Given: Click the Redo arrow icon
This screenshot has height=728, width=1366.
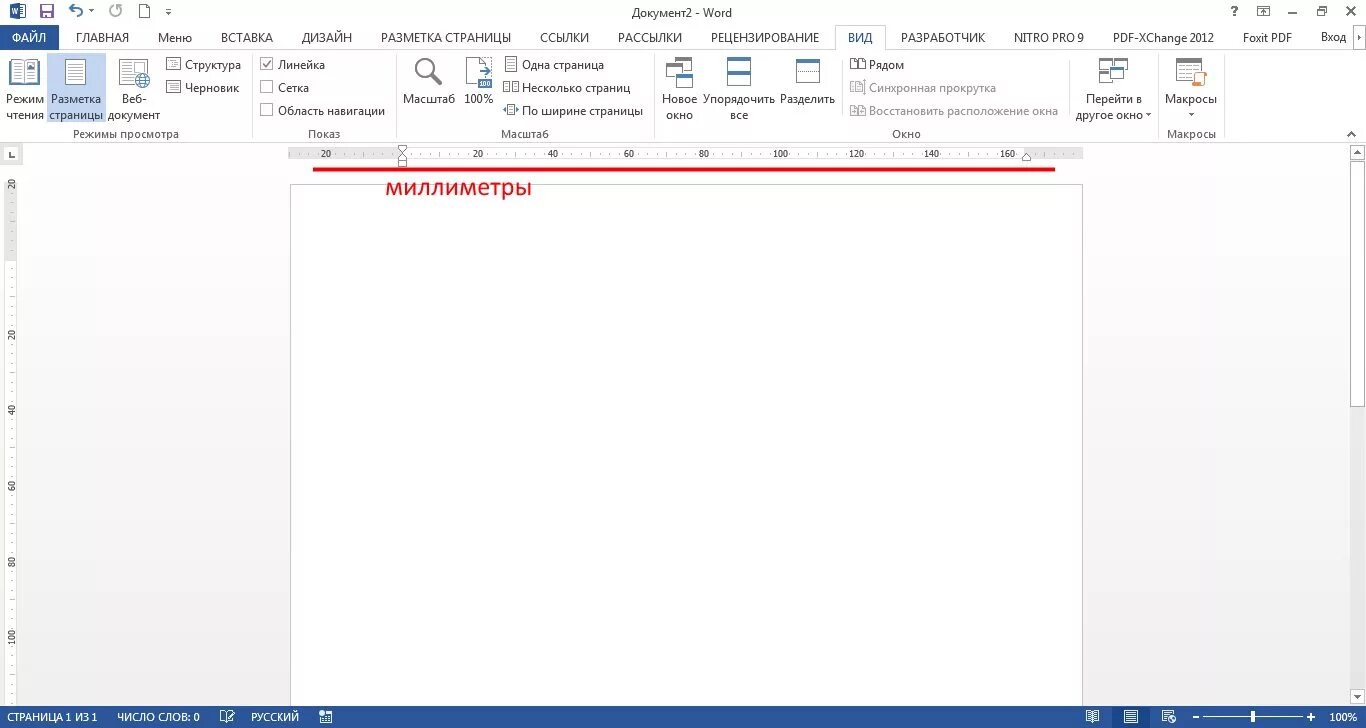Looking at the screenshot, I should 116,12.
